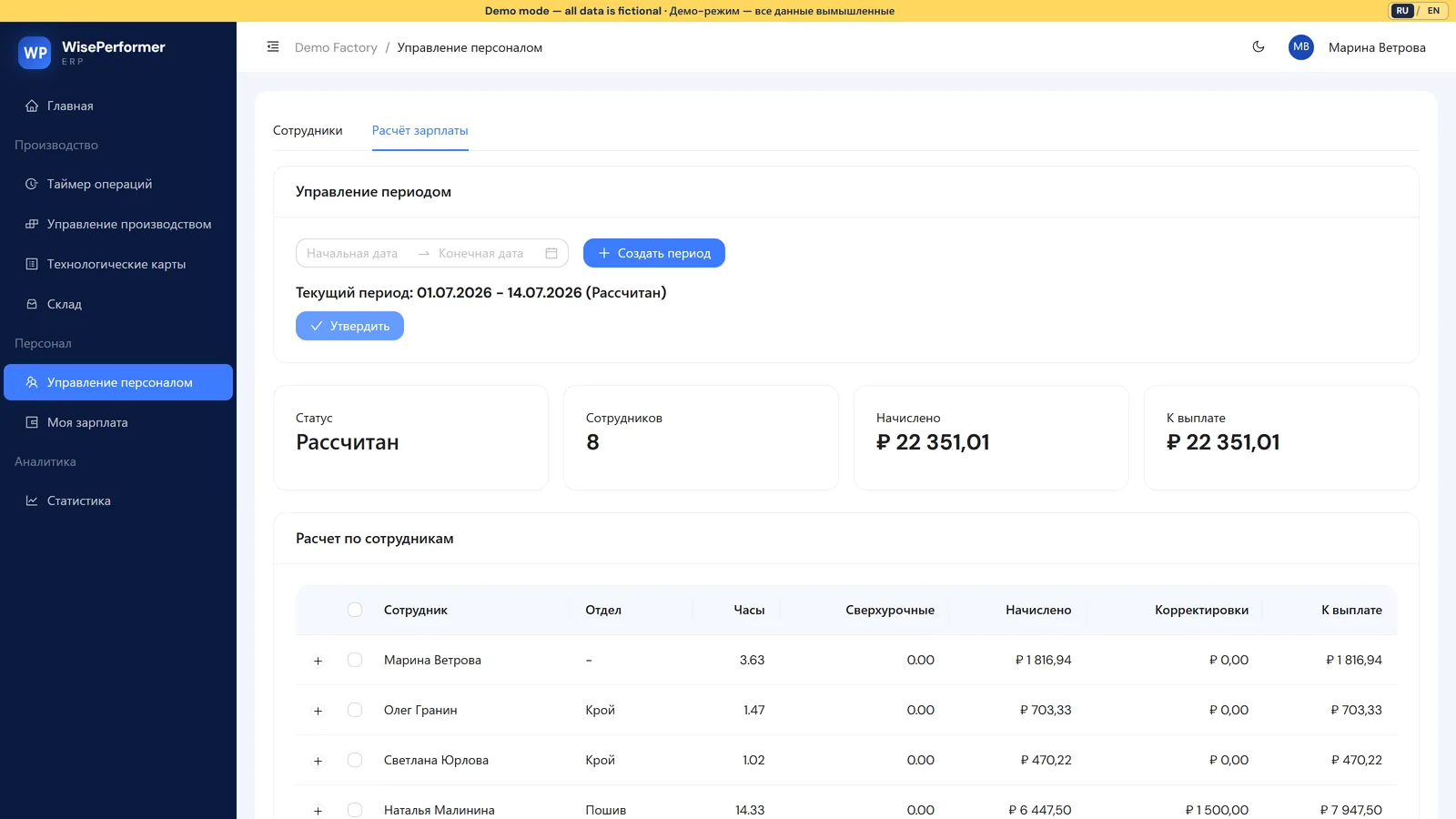The height and width of the screenshot is (819, 1456).
Task: Click the name Олег Гранин in the table
Action: click(x=420, y=710)
